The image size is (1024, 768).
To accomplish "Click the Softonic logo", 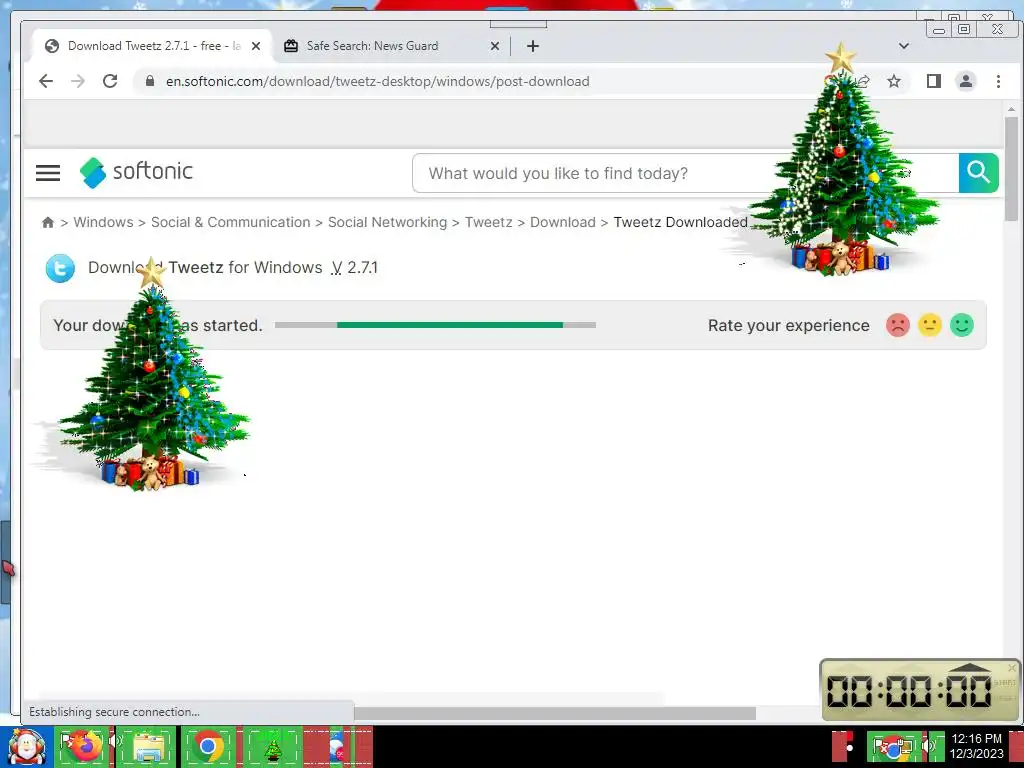I will click(x=136, y=172).
